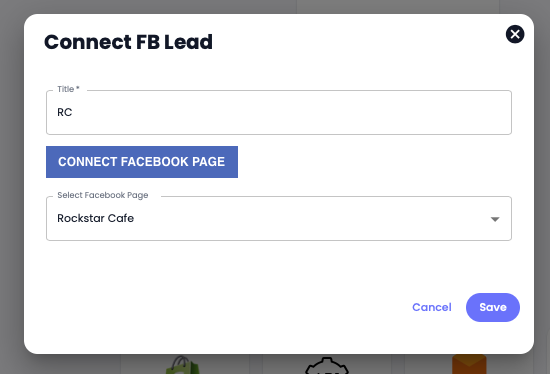Image resolution: width=550 pixels, height=374 pixels.
Task: Select the Rockstar Cafe value text
Action: tap(95, 218)
